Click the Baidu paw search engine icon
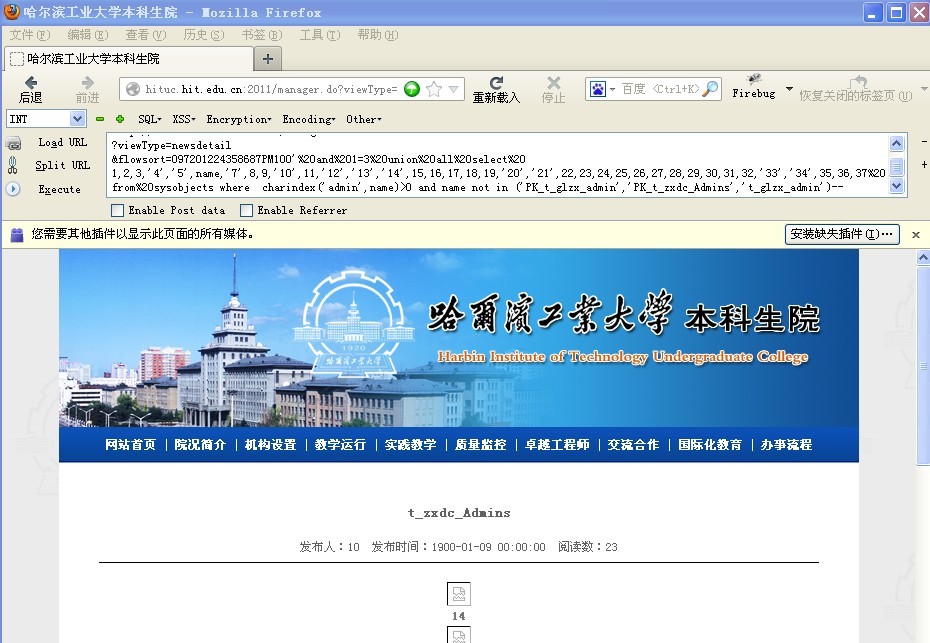 point(598,89)
